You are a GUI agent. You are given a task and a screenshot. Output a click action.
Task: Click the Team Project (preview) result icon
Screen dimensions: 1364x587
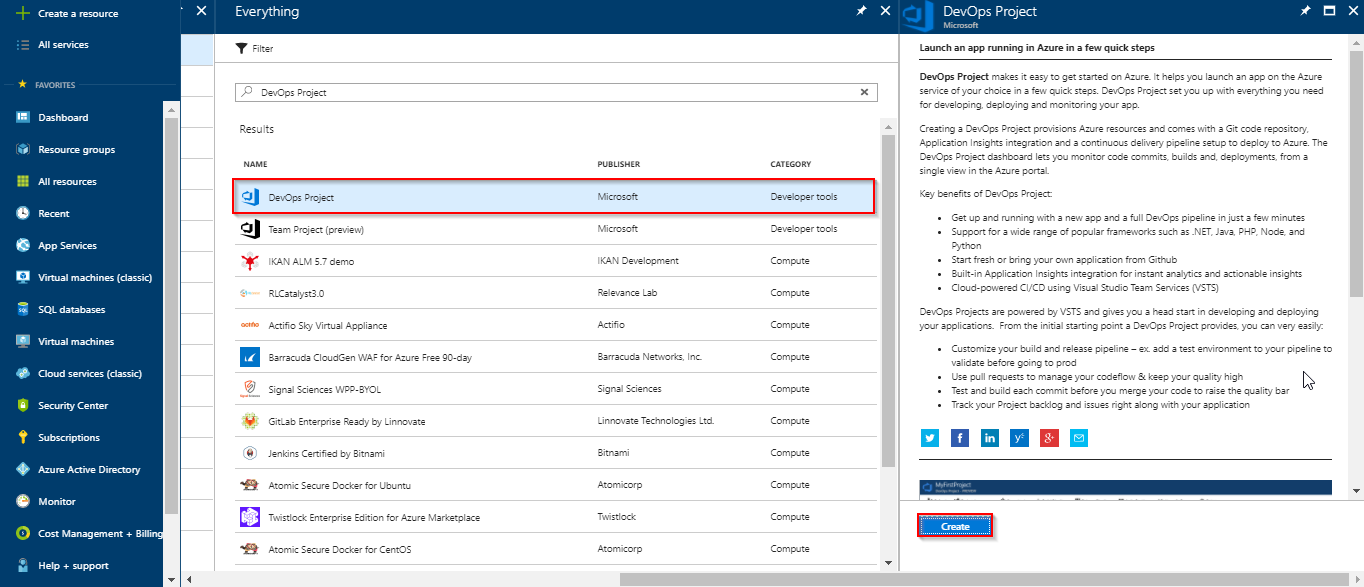[250, 229]
